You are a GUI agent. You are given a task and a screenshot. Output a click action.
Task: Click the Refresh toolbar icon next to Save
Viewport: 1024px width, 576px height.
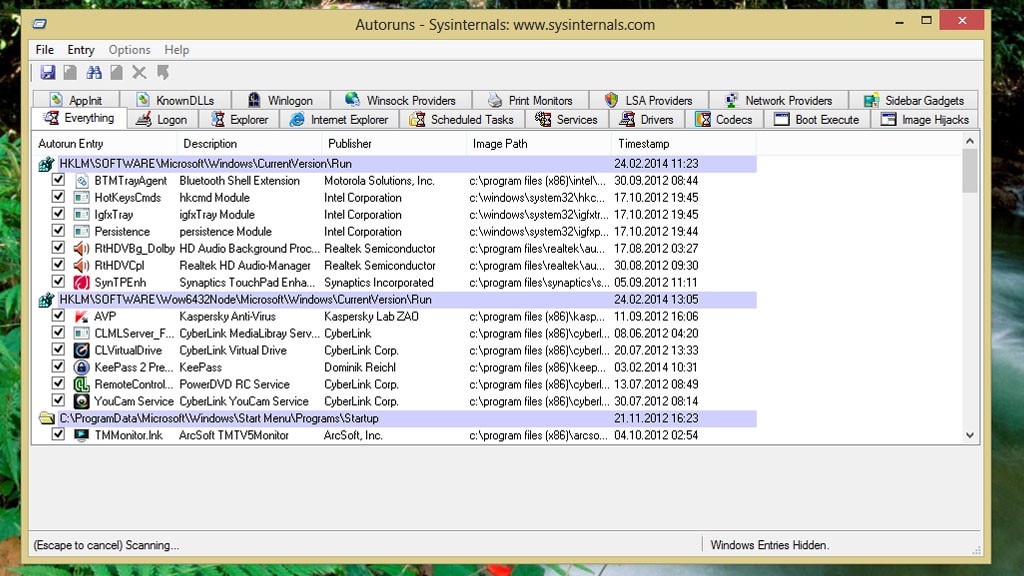pos(70,72)
